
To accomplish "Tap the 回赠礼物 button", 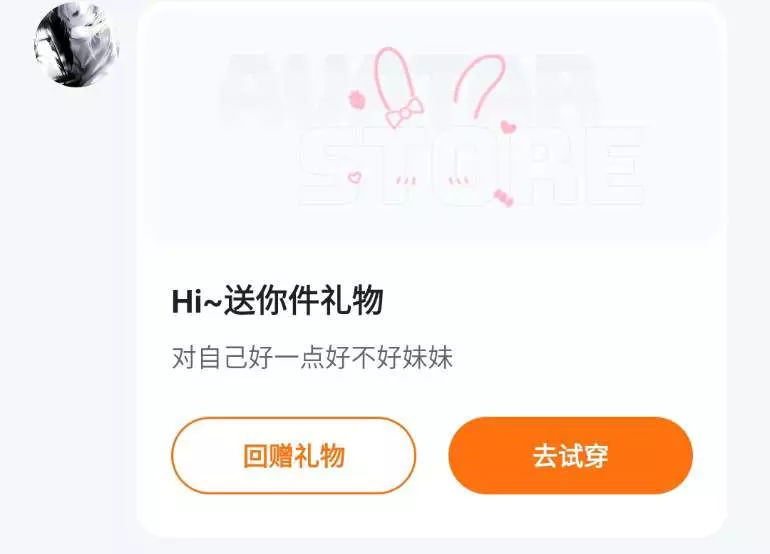I will (294, 455).
